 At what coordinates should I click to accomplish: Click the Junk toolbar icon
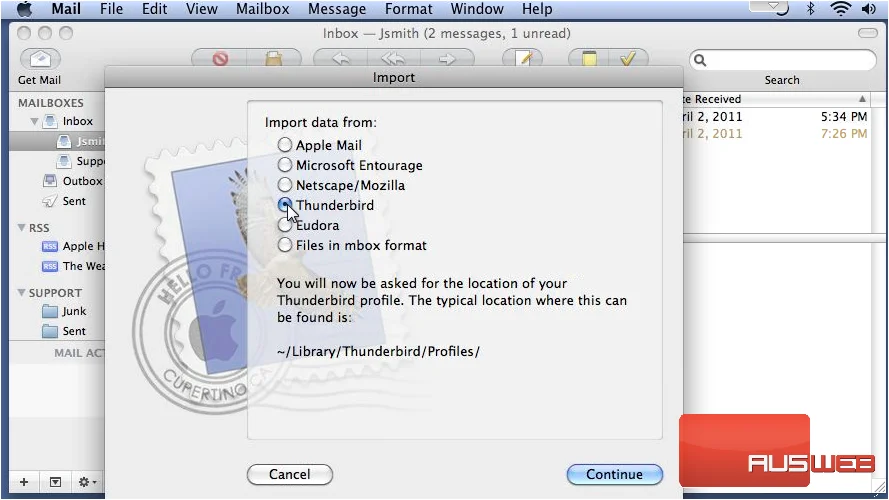[x=274, y=59]
